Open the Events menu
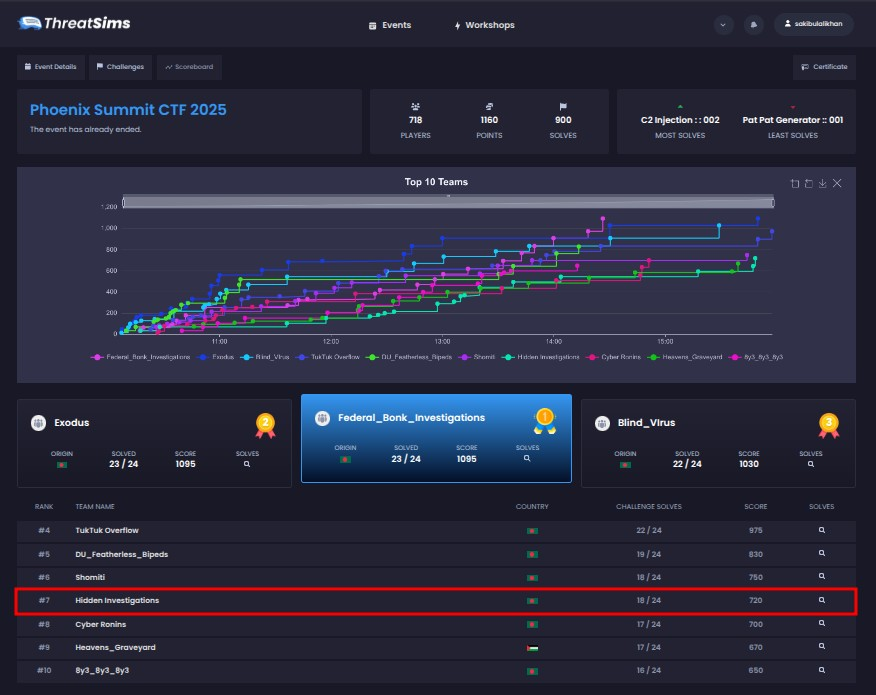 tap(390, 25)
